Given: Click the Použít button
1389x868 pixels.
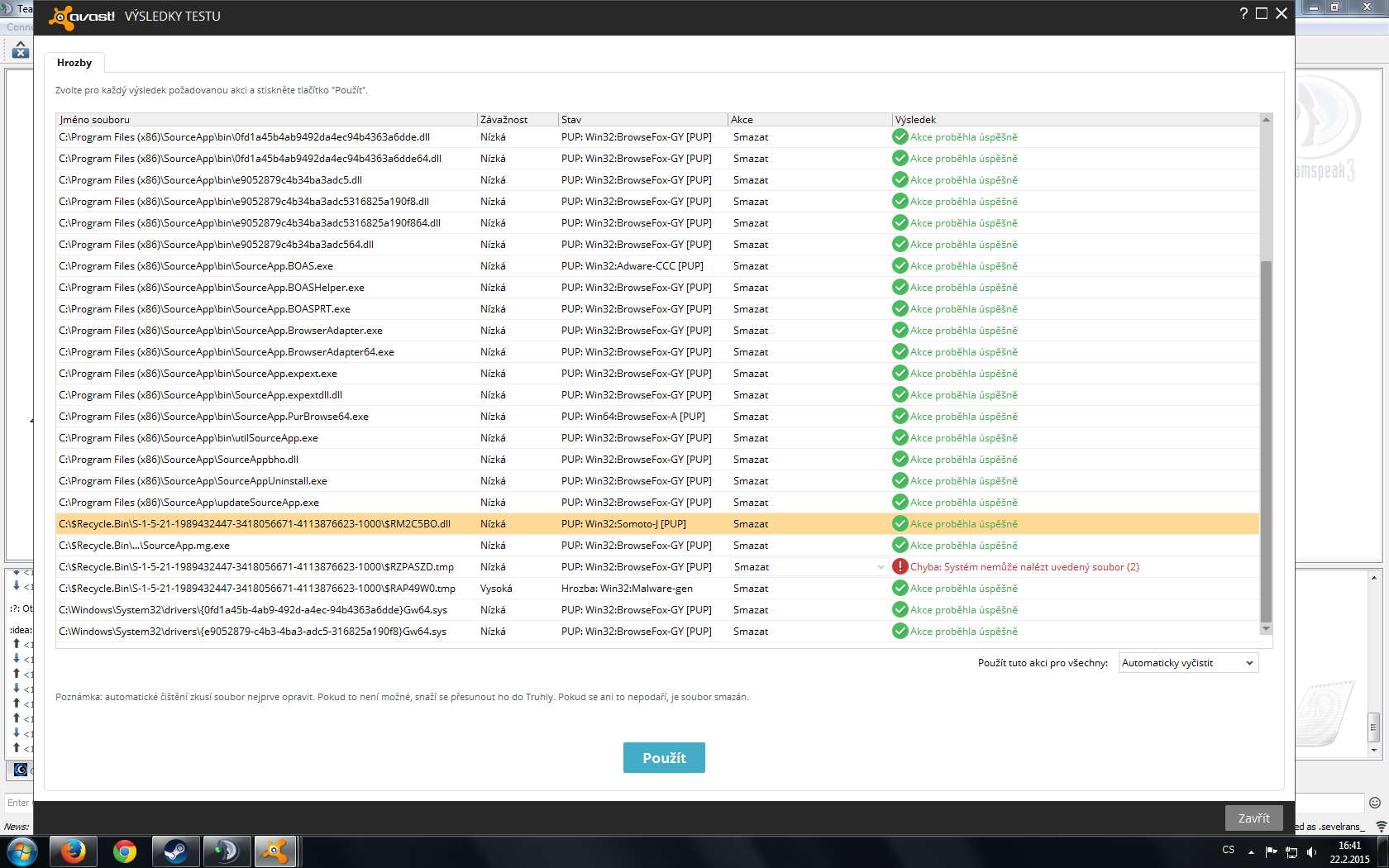Looking at the screenshot, I should tap(664, 758).
